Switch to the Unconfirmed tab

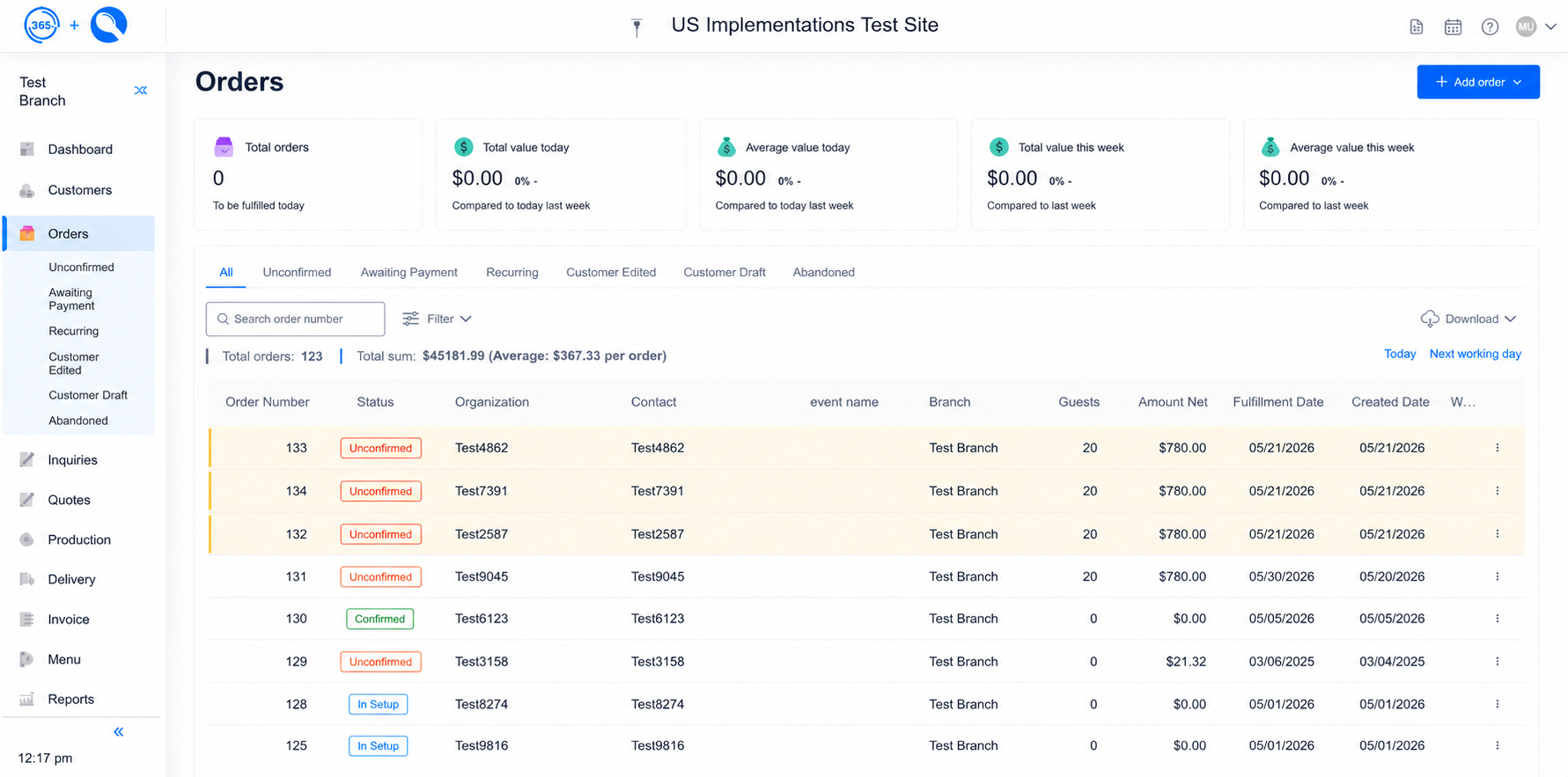pos(297,272)
